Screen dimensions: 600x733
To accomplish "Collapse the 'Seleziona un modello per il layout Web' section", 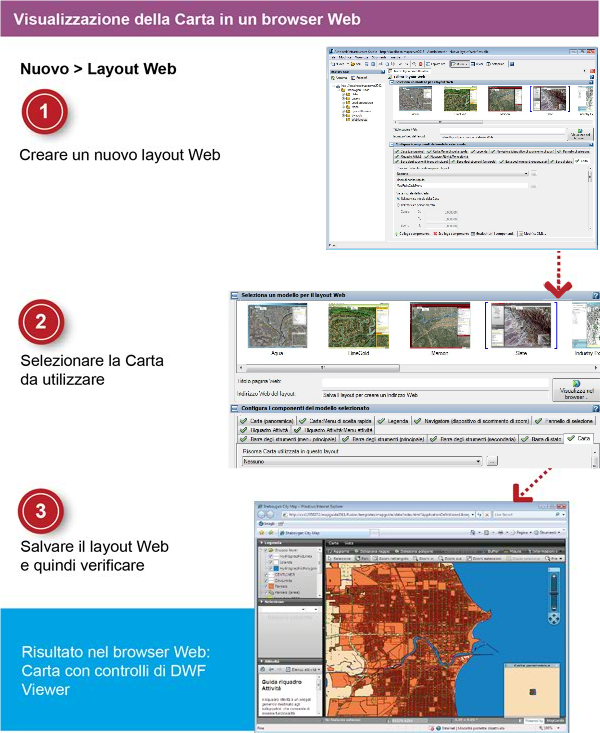I will (234, 295).
